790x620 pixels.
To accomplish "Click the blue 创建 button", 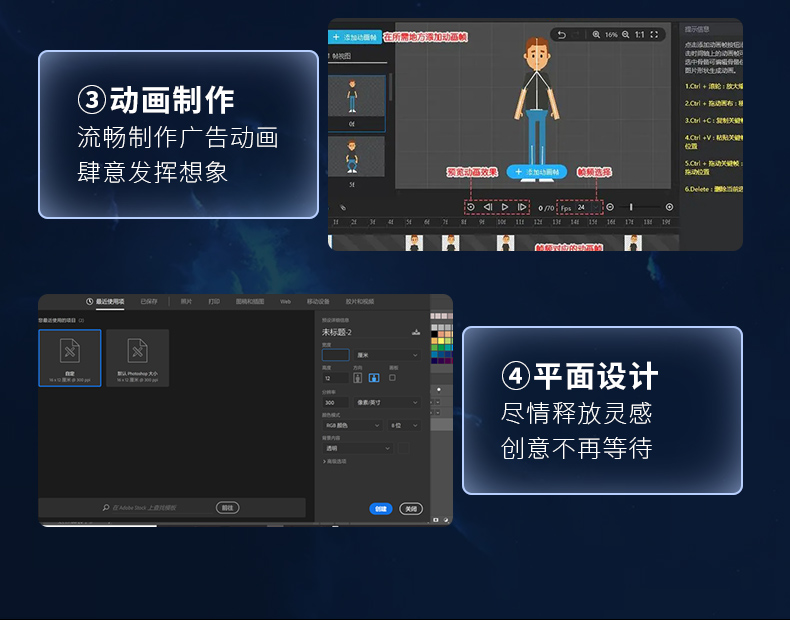I will point(380,508).
